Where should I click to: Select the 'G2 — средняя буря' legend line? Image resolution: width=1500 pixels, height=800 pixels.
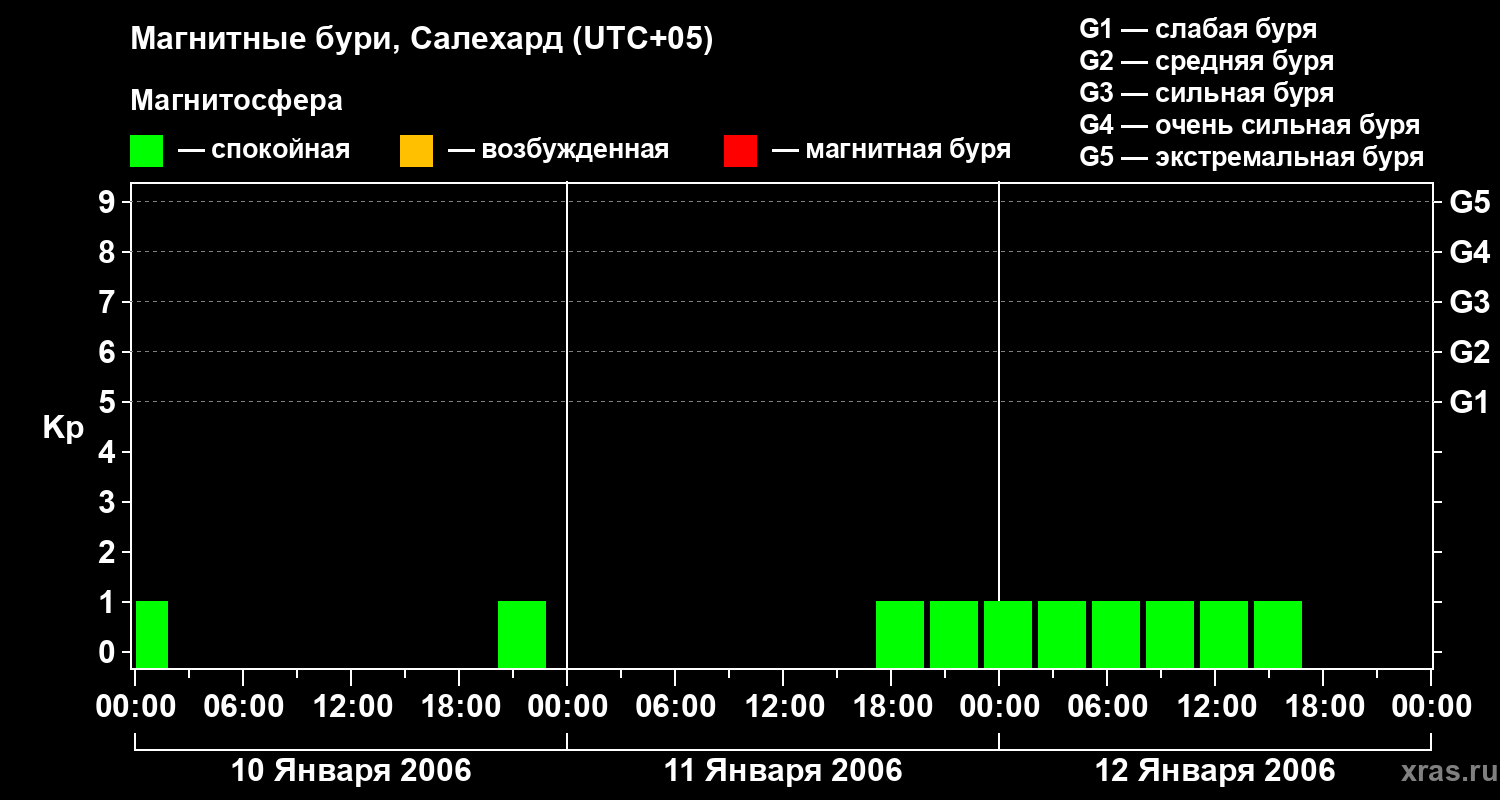(x=1207, y=61)
